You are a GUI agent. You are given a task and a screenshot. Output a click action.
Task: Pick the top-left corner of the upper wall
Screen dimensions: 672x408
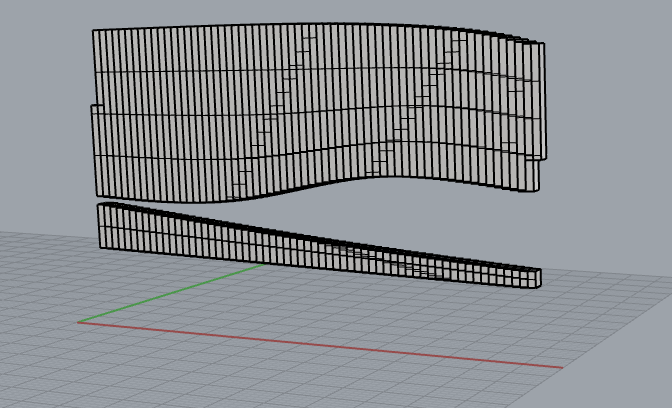[94, 31]
